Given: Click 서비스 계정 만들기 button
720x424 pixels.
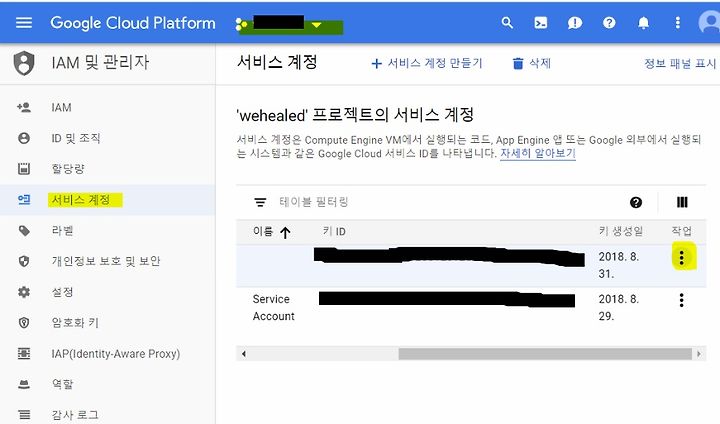Looking at the screenshot, I should (x=427, y=63).
